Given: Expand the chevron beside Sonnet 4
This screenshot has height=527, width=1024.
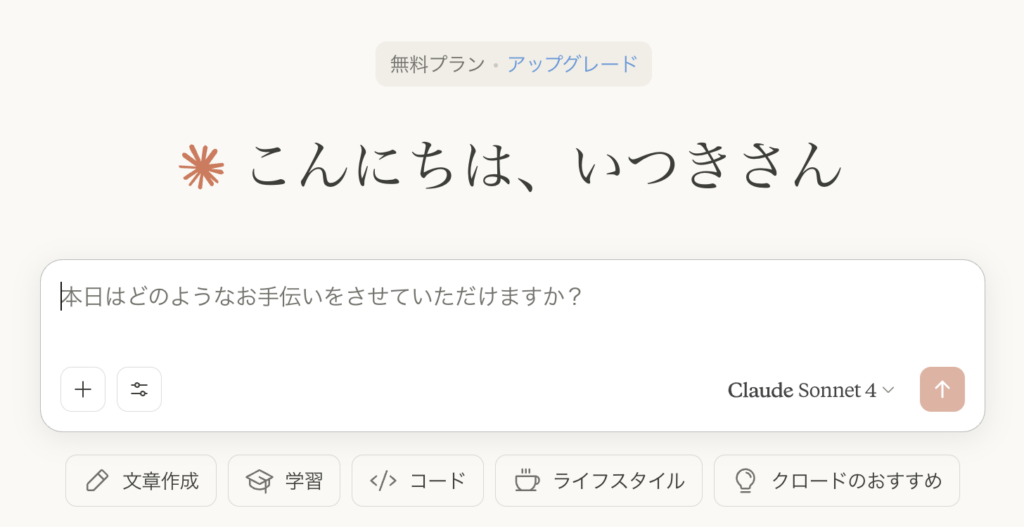Looking at the screenshot, I should 888,391.
